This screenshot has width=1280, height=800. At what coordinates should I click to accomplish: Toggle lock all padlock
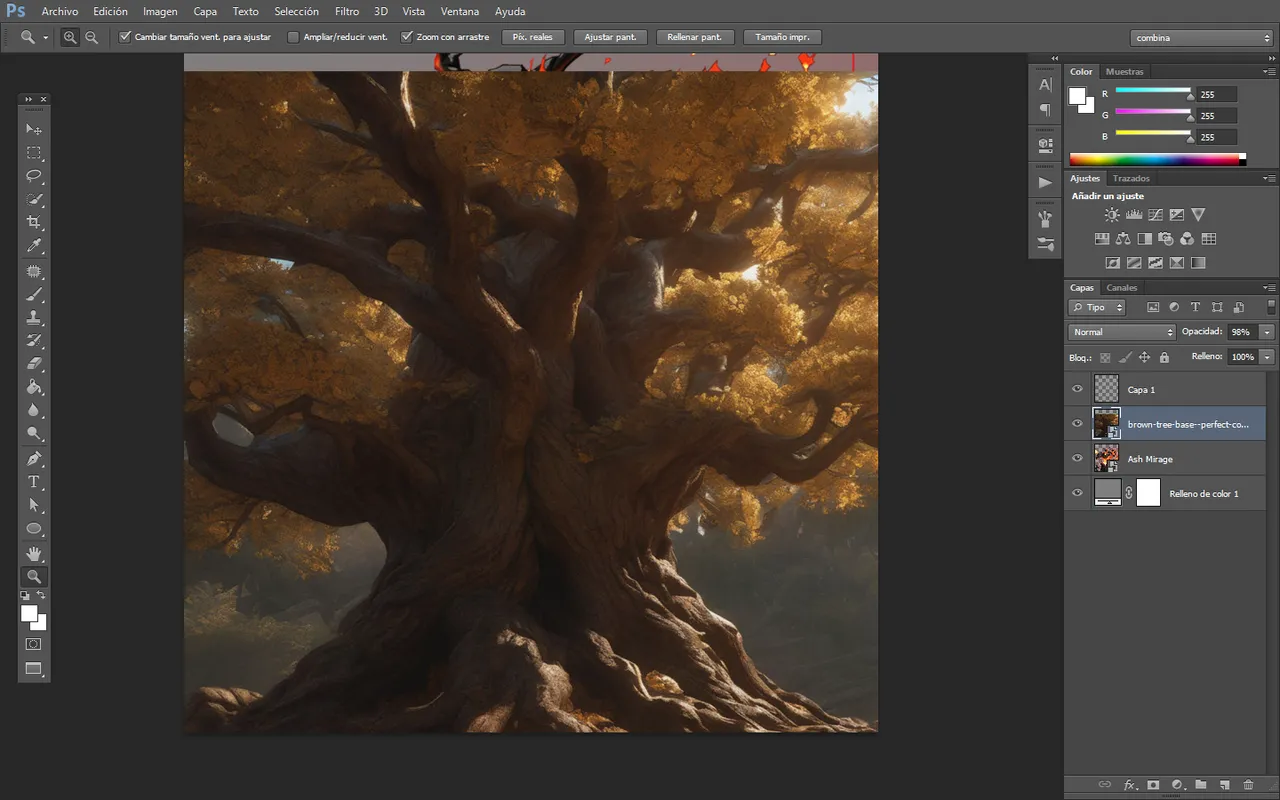click(1164, 357)
